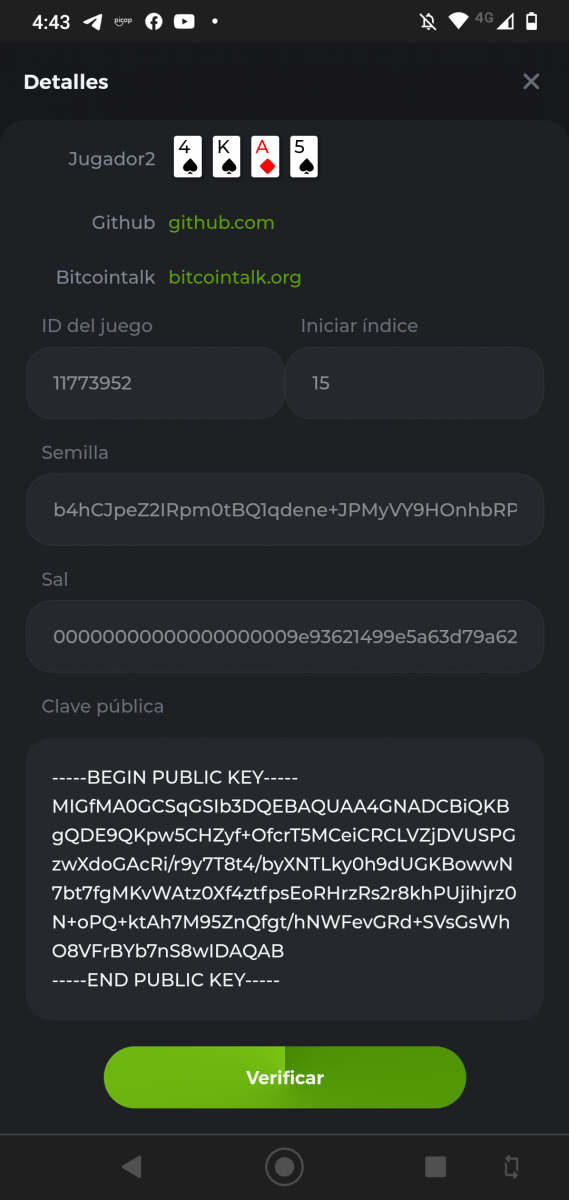Tap the YouTube notification icon

click(184, 21)
